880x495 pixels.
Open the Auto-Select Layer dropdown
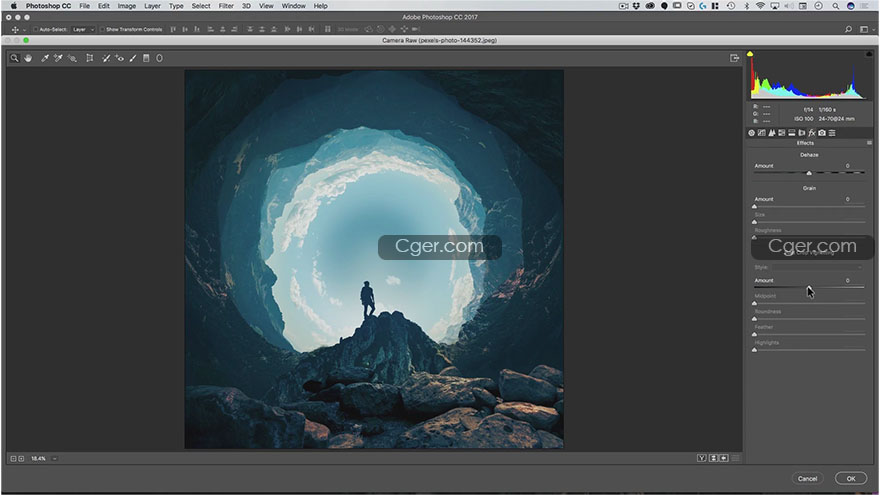point(83,29)
